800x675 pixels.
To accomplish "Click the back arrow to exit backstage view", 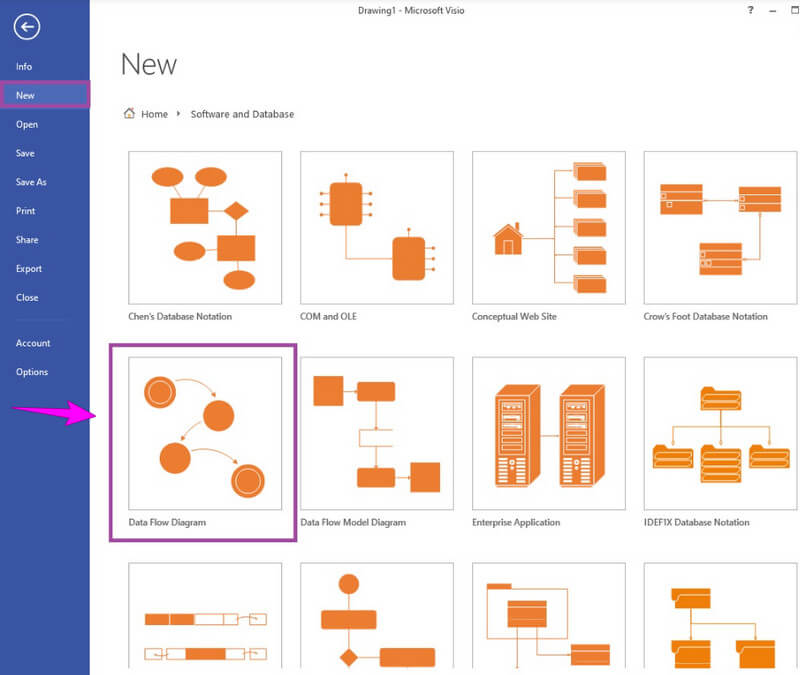I will coord(30,28).
